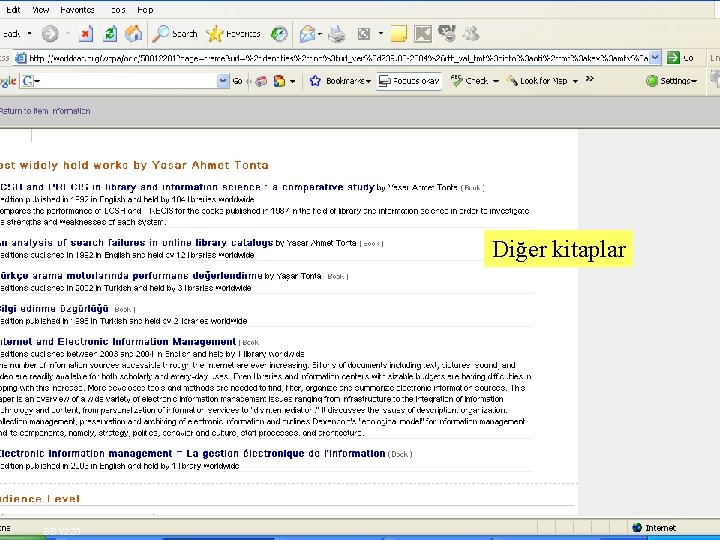
Task: Click the Mail envelope icon
Action: click(x=307, y=34)
